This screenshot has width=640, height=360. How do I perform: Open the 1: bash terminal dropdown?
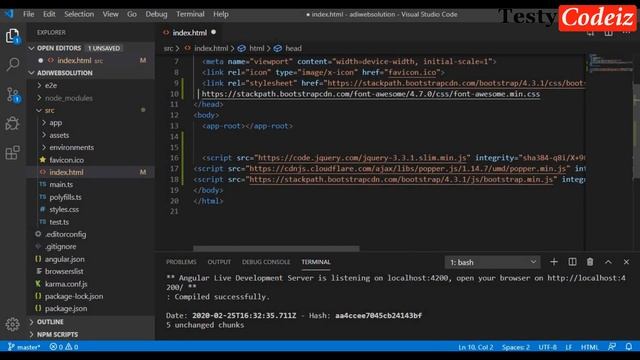492,262
